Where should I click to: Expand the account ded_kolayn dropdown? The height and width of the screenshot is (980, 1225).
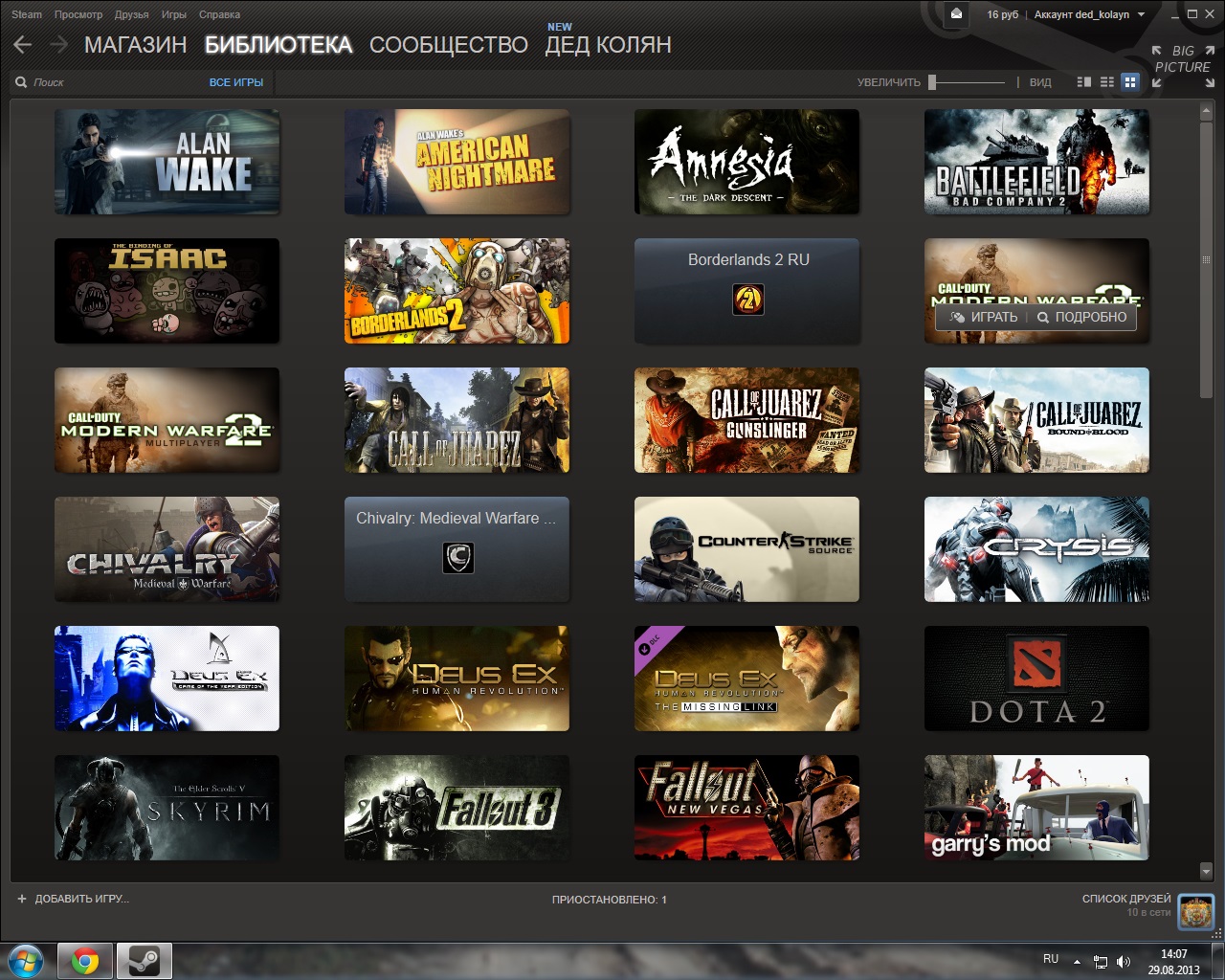pos(1089,14)
